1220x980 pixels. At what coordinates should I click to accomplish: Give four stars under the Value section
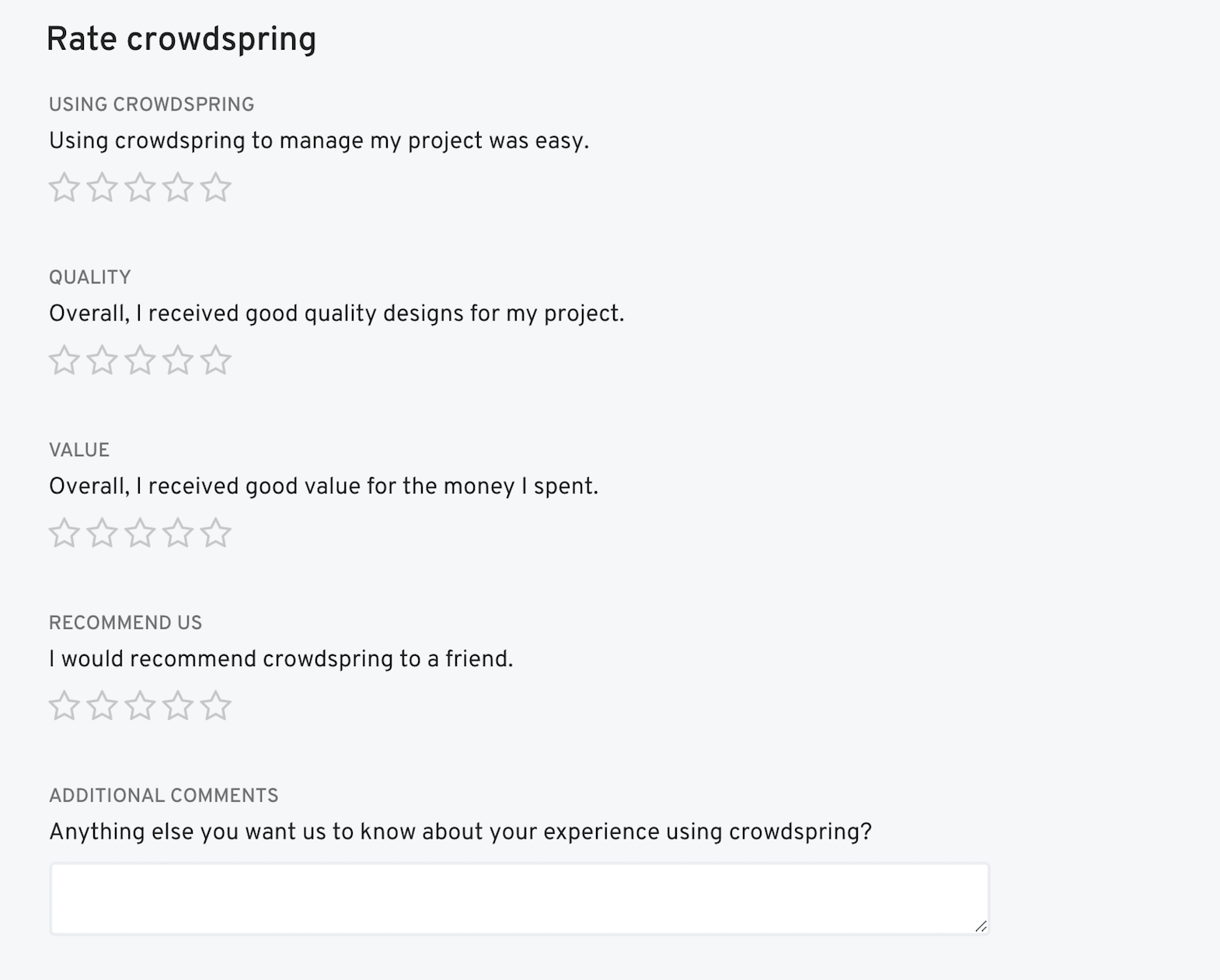(x=180, y=532)
